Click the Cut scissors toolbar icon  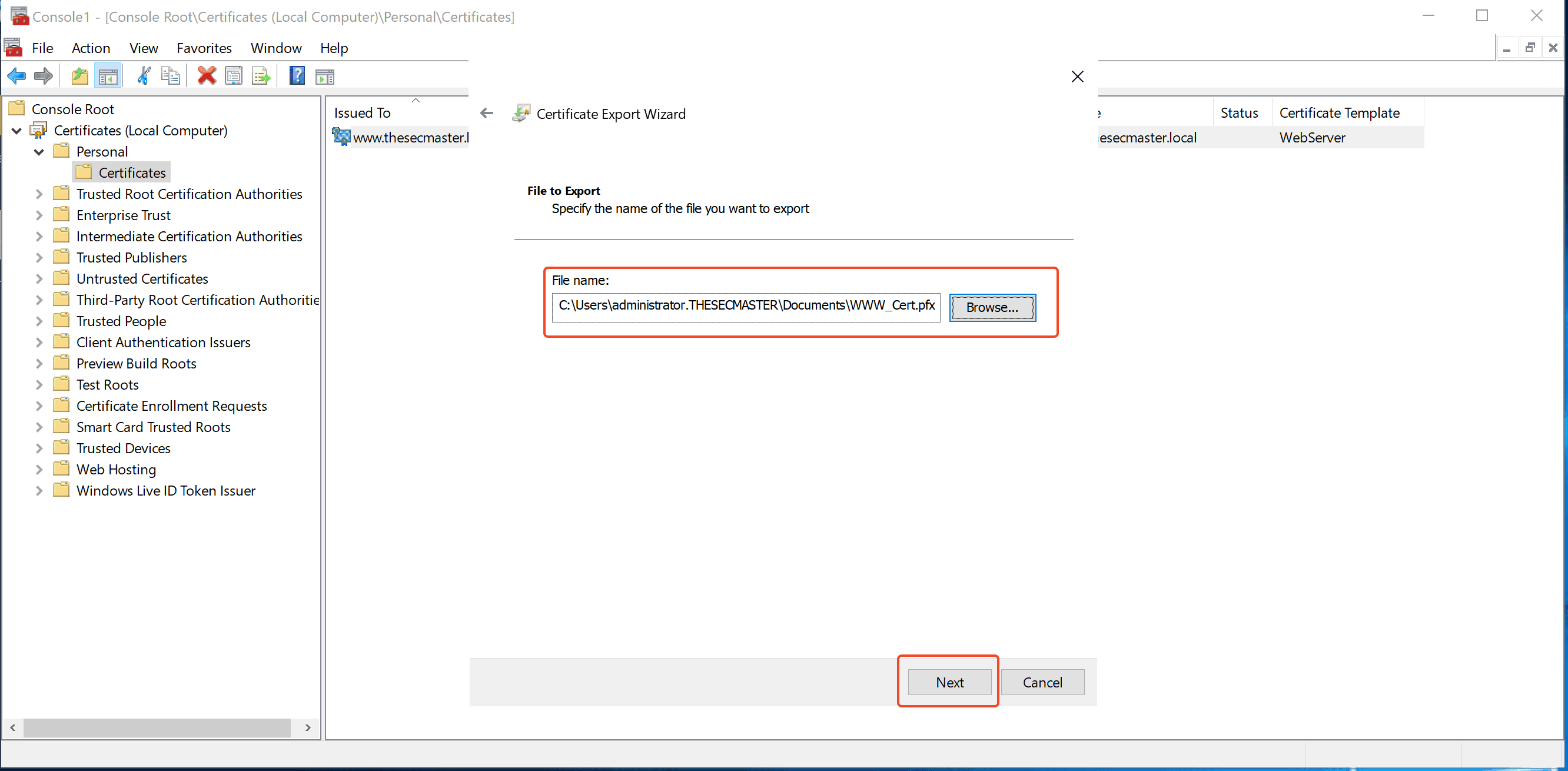144,76
